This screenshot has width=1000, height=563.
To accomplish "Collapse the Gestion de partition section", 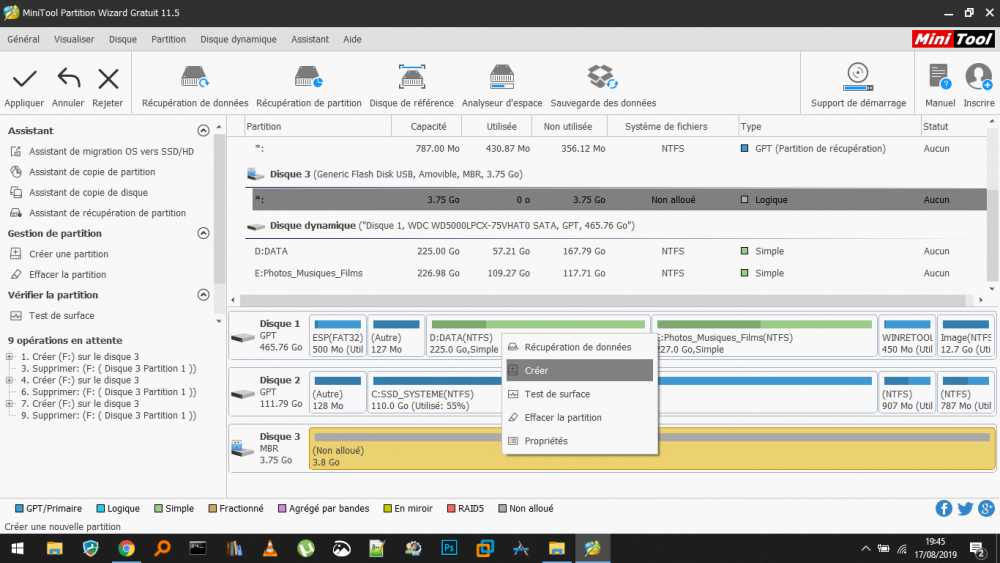I will 204,233.
